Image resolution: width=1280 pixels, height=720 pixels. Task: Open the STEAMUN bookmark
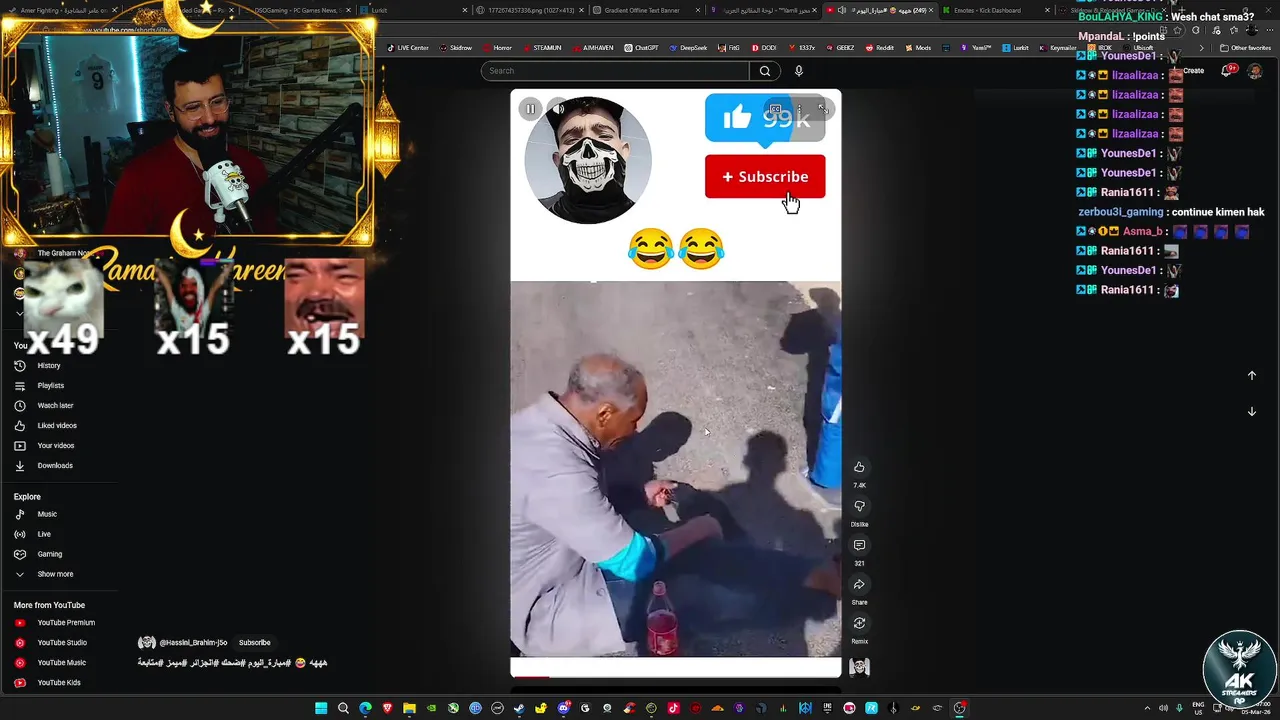click(541, 48)
